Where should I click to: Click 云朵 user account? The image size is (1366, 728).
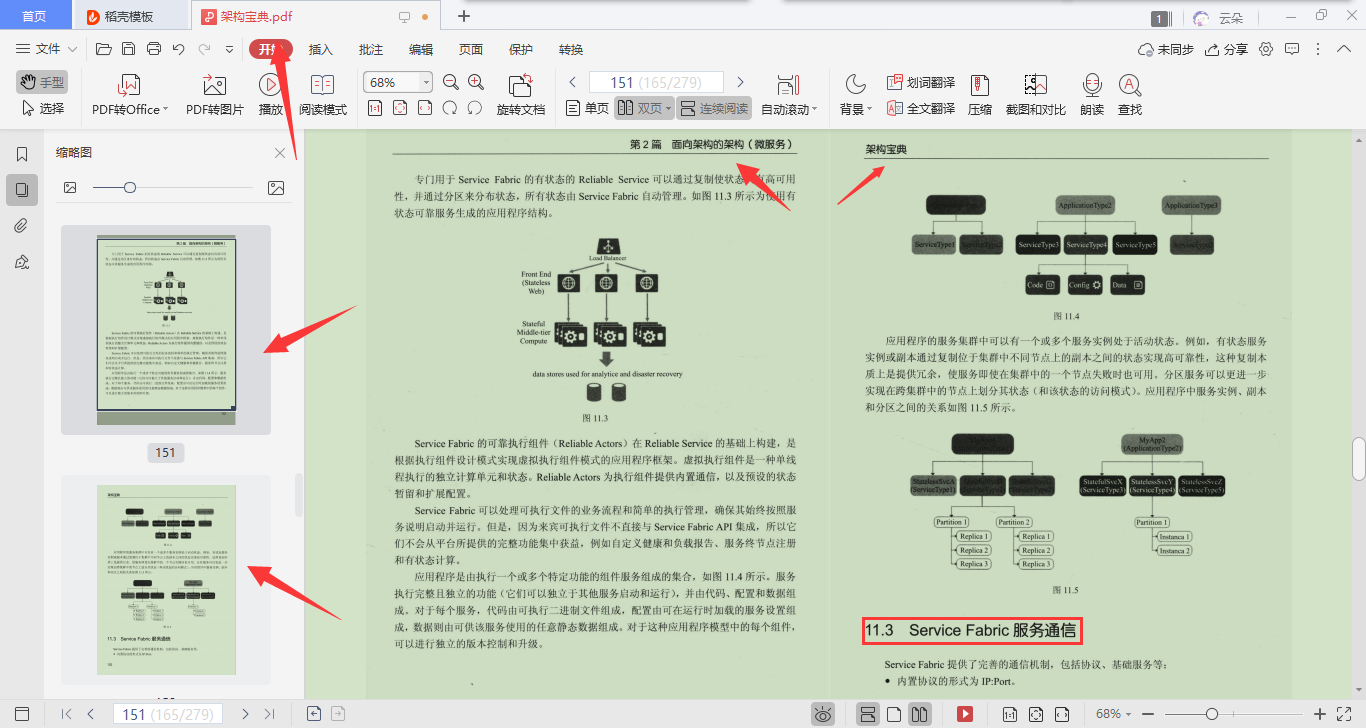click(x=1217, y=18)
